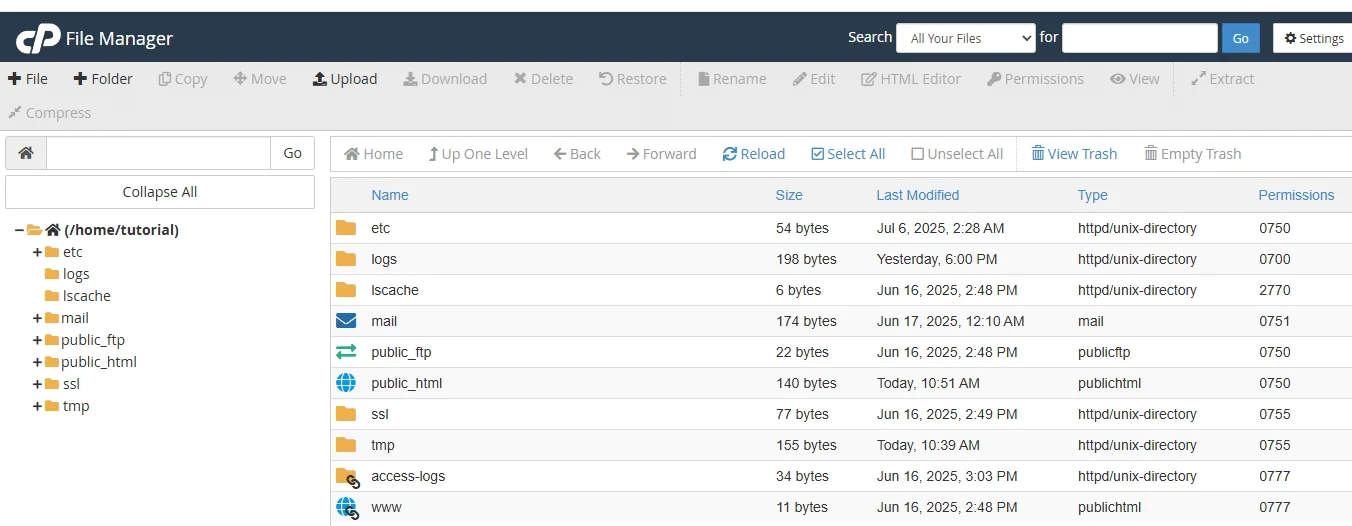Screen dimensions: 1352x526
Task: Navigate Forward in the file pane
Action: [x=662, y=154]
